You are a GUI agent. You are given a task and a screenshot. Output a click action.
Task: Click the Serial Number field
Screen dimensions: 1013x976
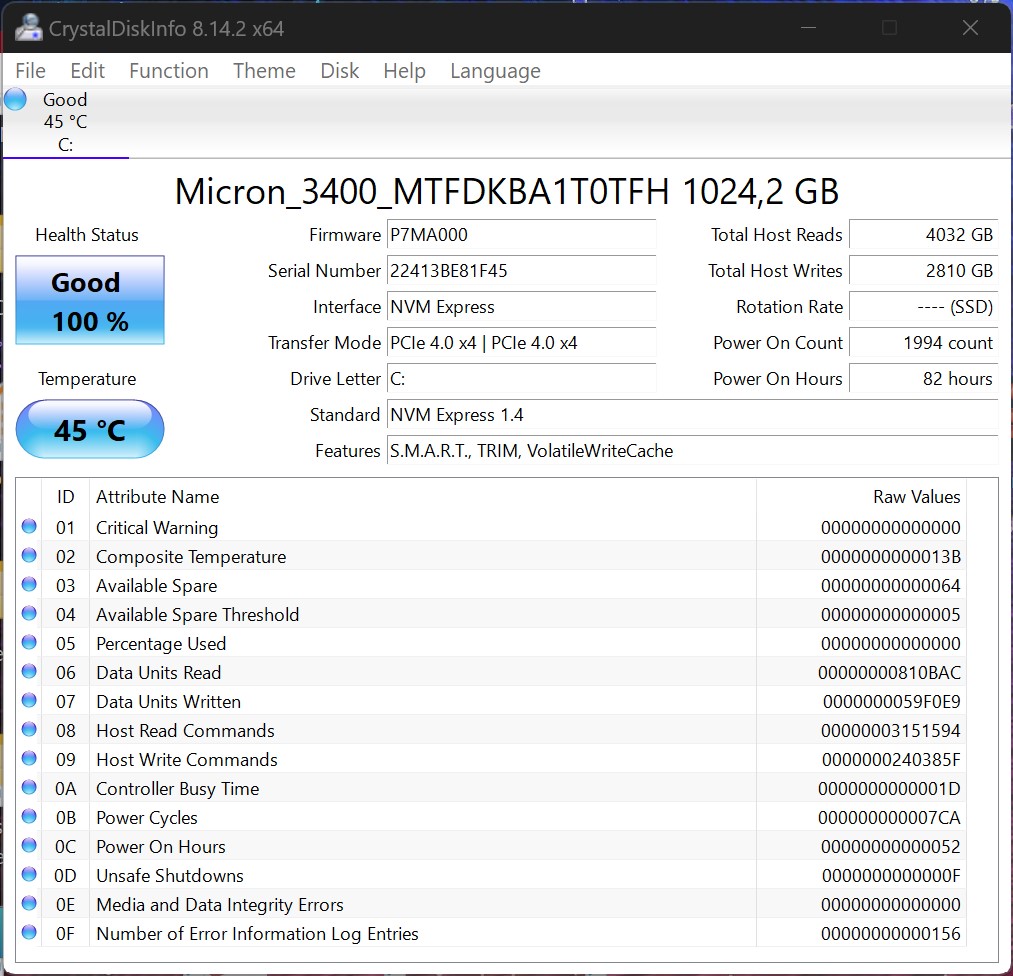[521, 271]
